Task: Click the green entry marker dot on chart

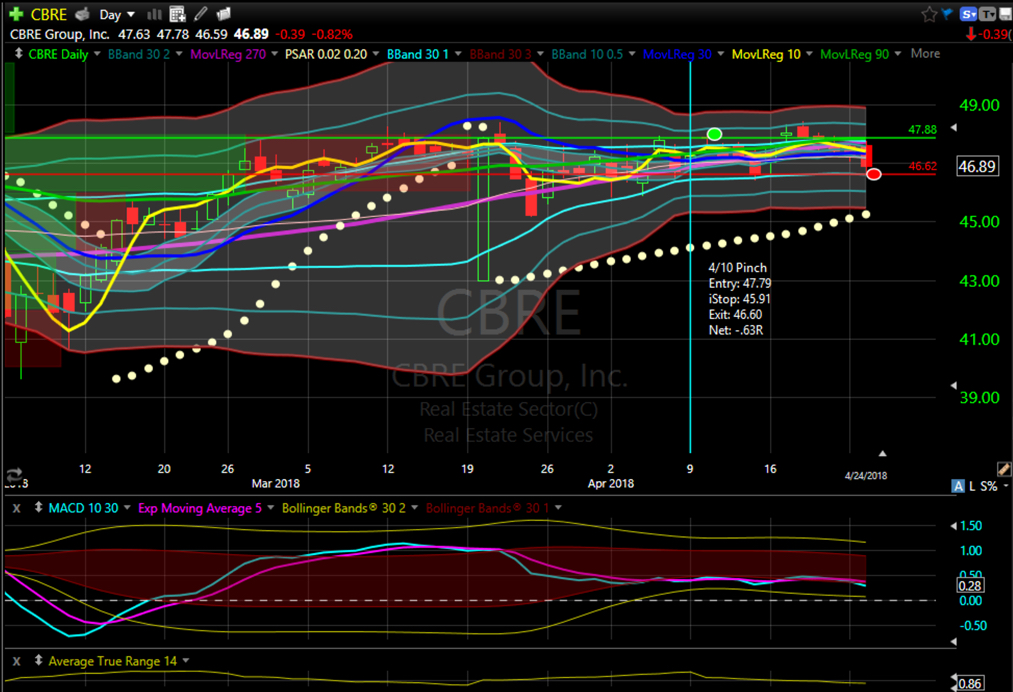Action: coord(714,134)
